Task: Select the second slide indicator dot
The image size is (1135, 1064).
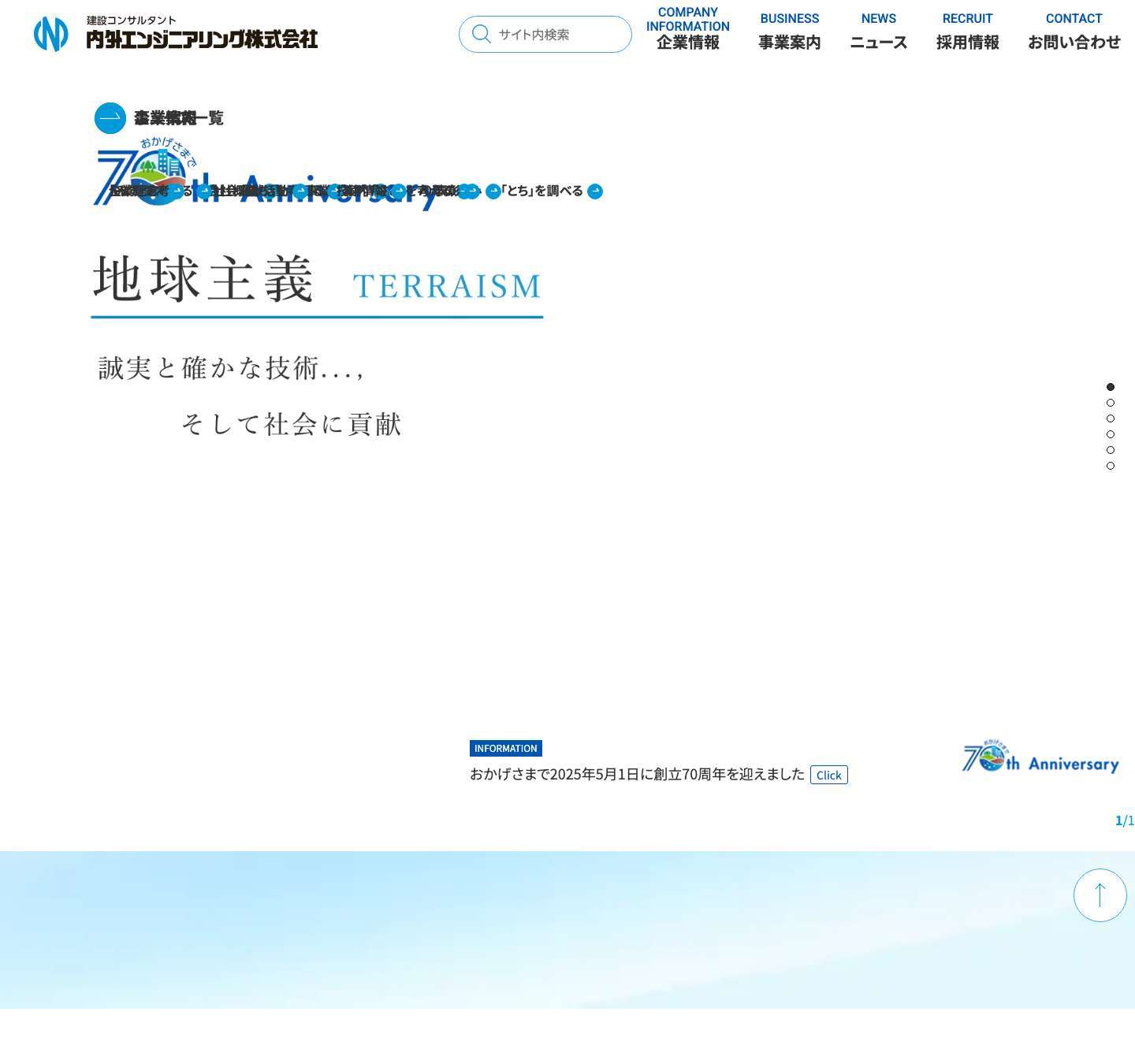Action: pyautogui.click(x=1111, y=403)
